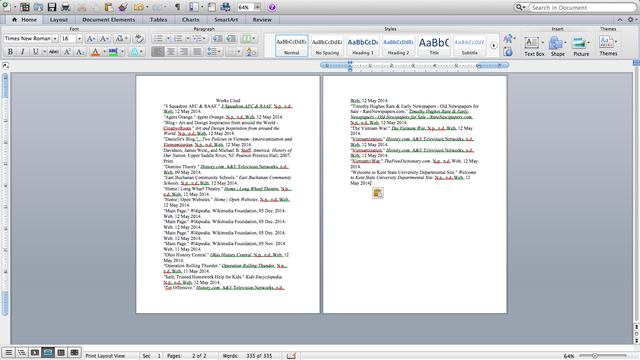Increase font size with grow button
This screenshot has width=640, height=360.
91,38
